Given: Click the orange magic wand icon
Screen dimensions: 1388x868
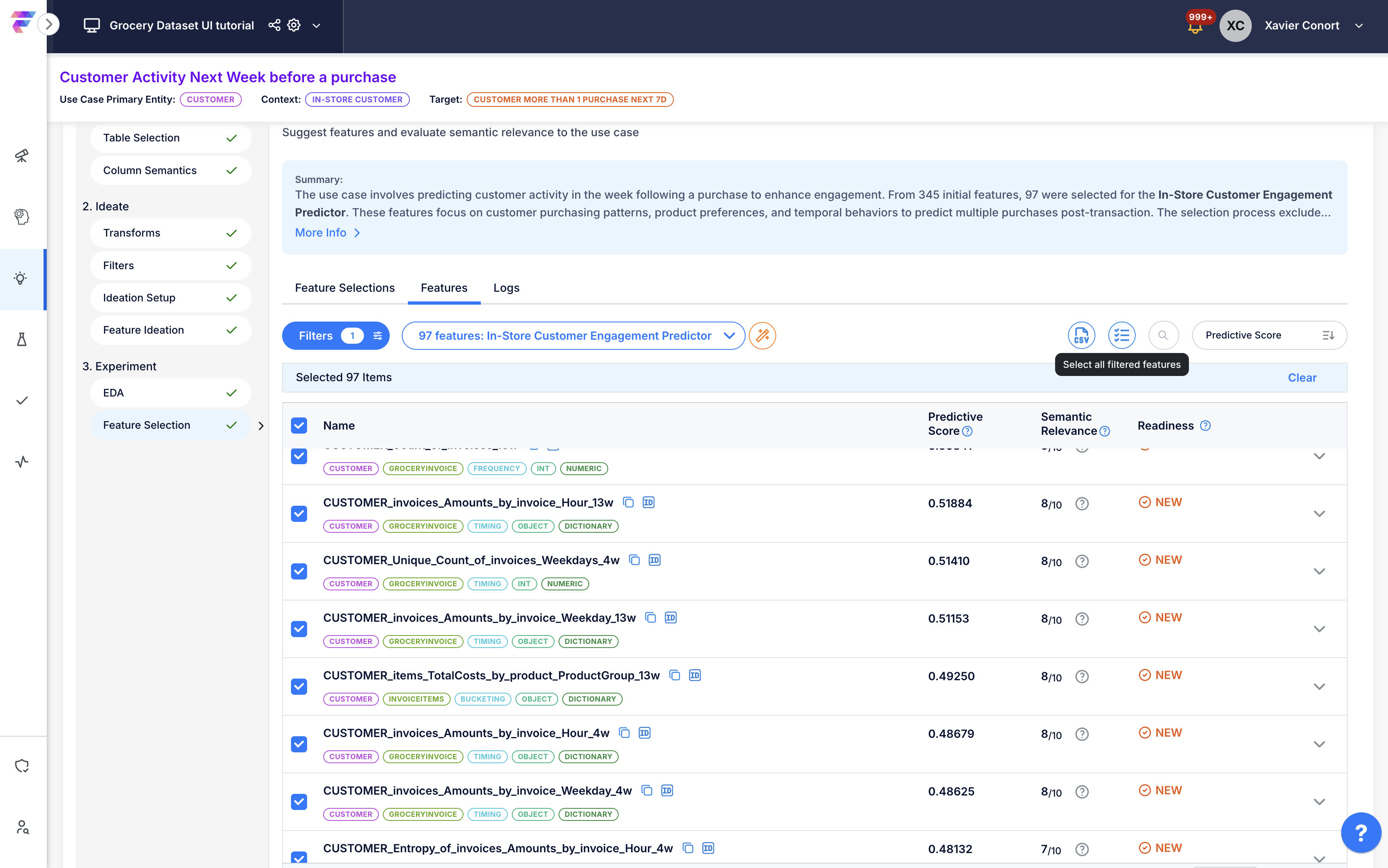Looking at the screenshot, I should point(762,335).
